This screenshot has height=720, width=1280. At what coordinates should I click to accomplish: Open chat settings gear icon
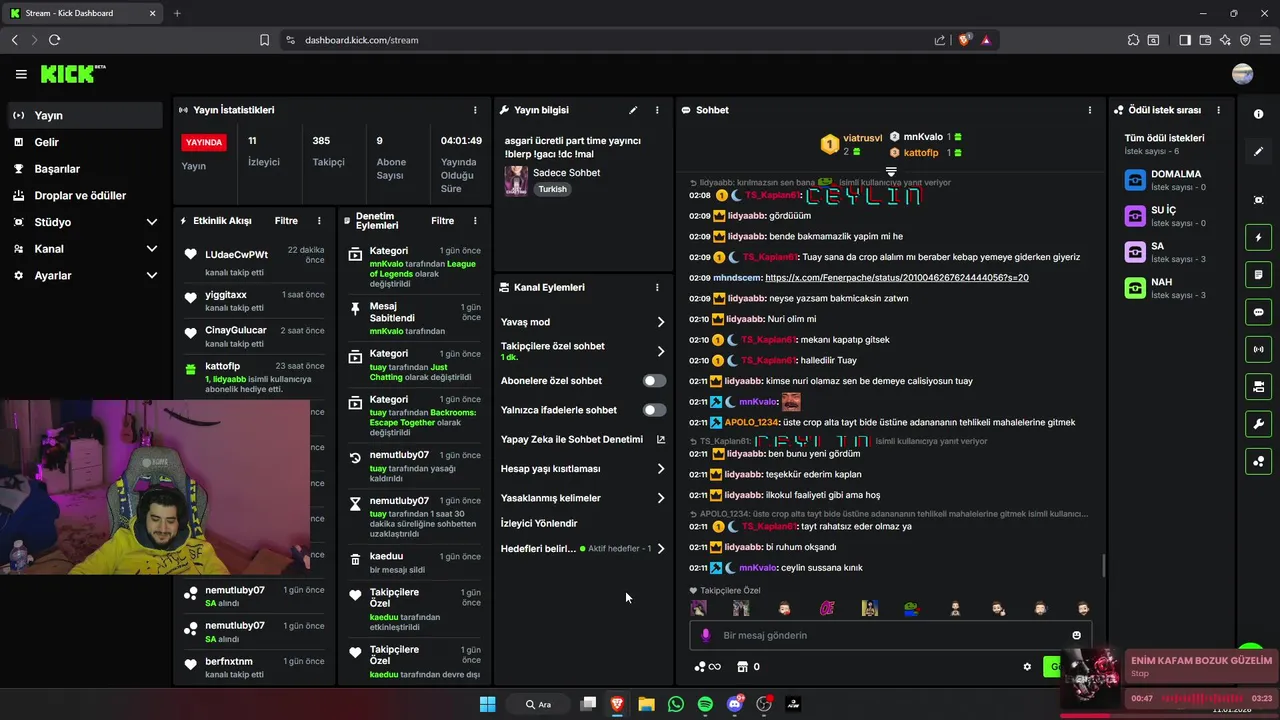click(x=1027, y=667)
